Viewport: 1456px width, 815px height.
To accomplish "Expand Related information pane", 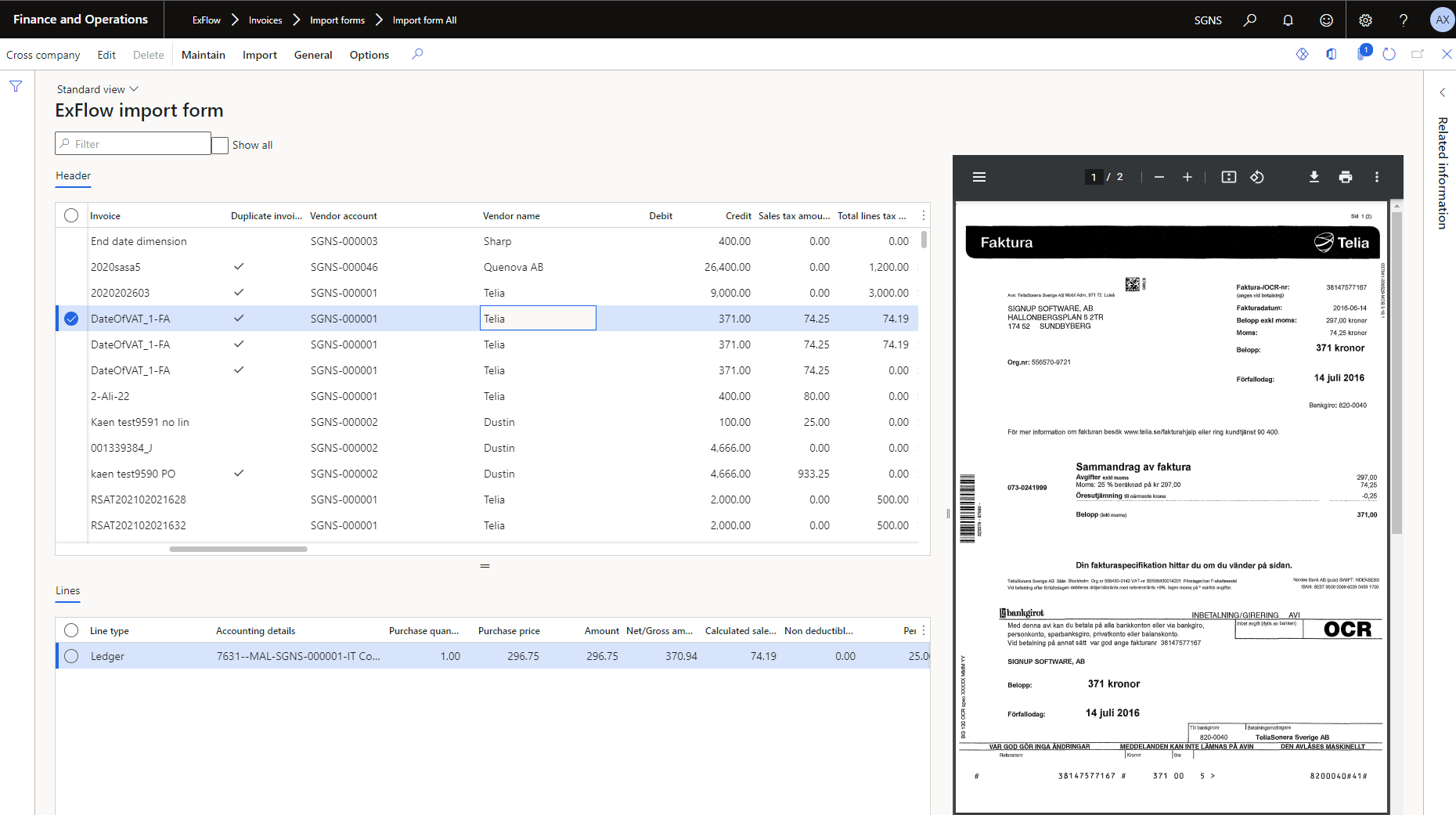I will click(x=1443, y=92).
